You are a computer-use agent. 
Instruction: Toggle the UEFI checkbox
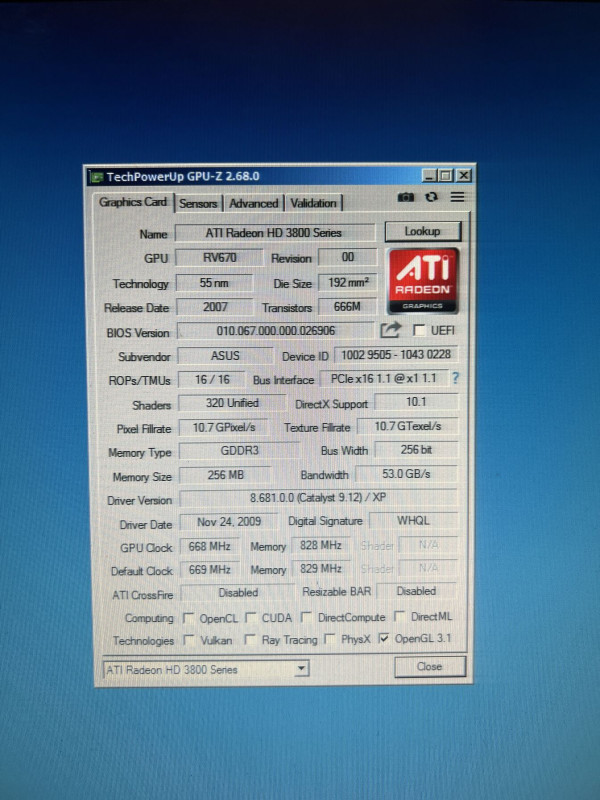click(x=419, y=330)
